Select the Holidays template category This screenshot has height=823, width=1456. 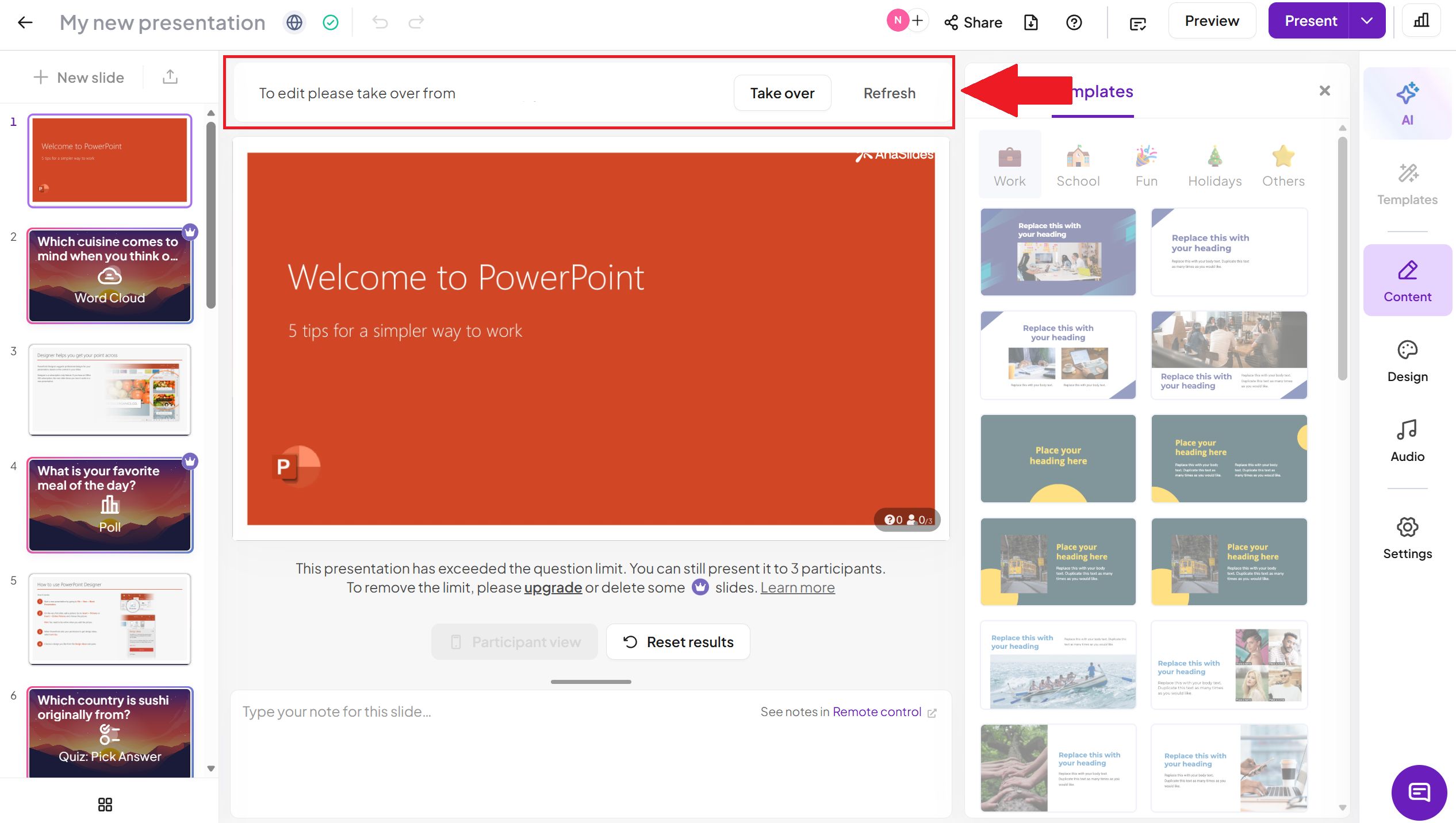[x=1214, y=166]
